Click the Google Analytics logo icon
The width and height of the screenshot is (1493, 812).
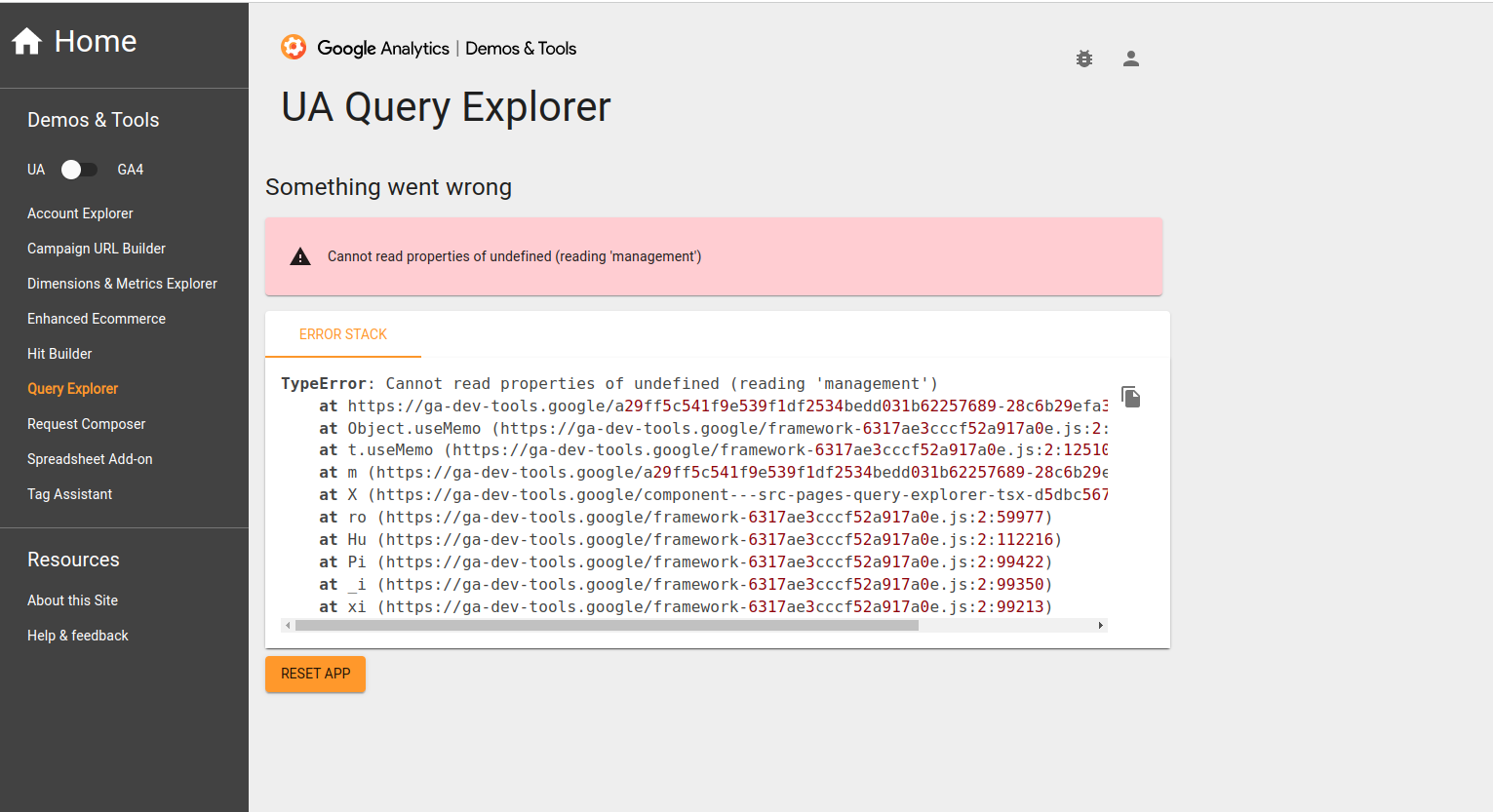294,47
